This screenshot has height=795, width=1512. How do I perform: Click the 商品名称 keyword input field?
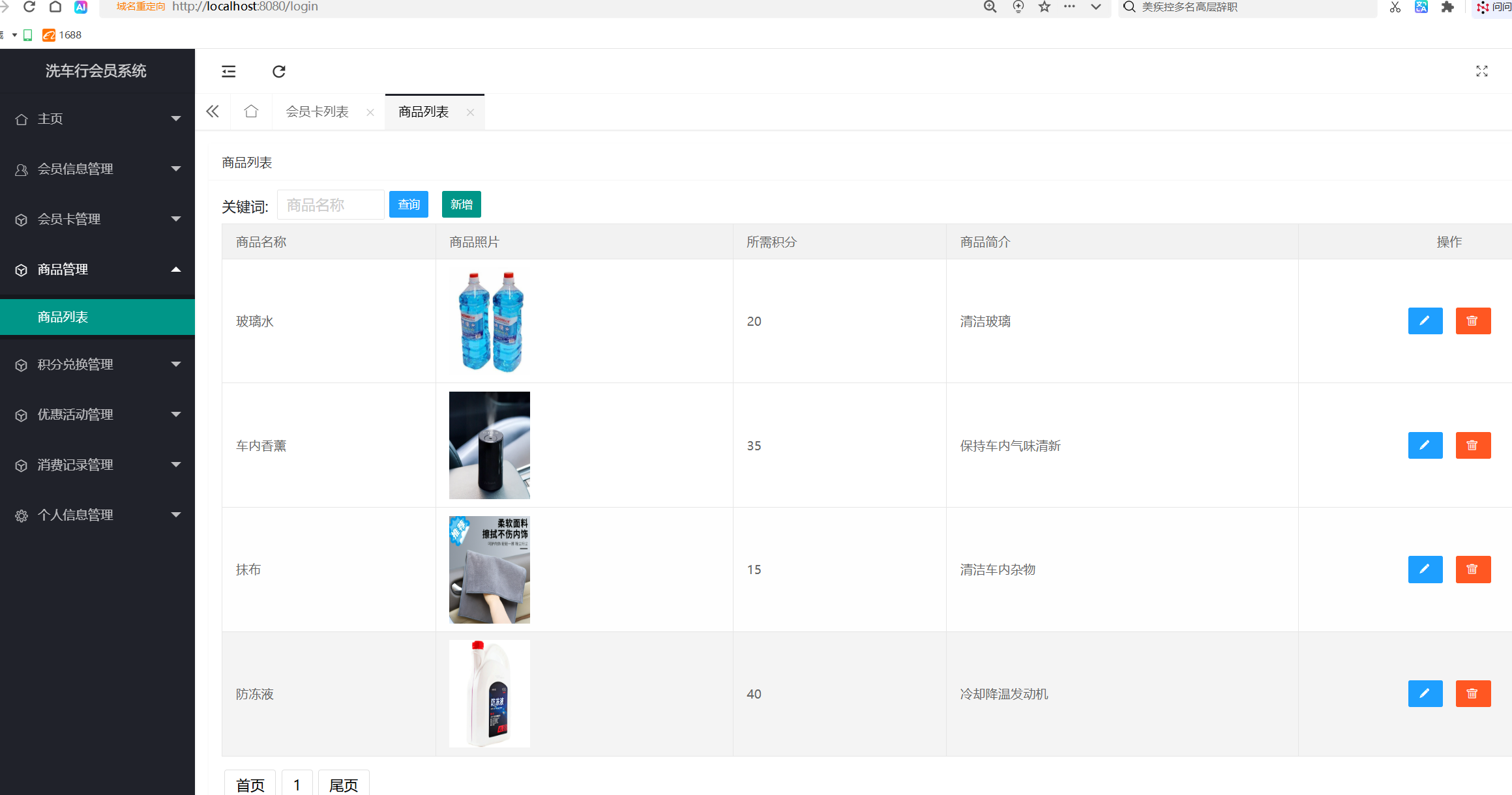point(331,205)
